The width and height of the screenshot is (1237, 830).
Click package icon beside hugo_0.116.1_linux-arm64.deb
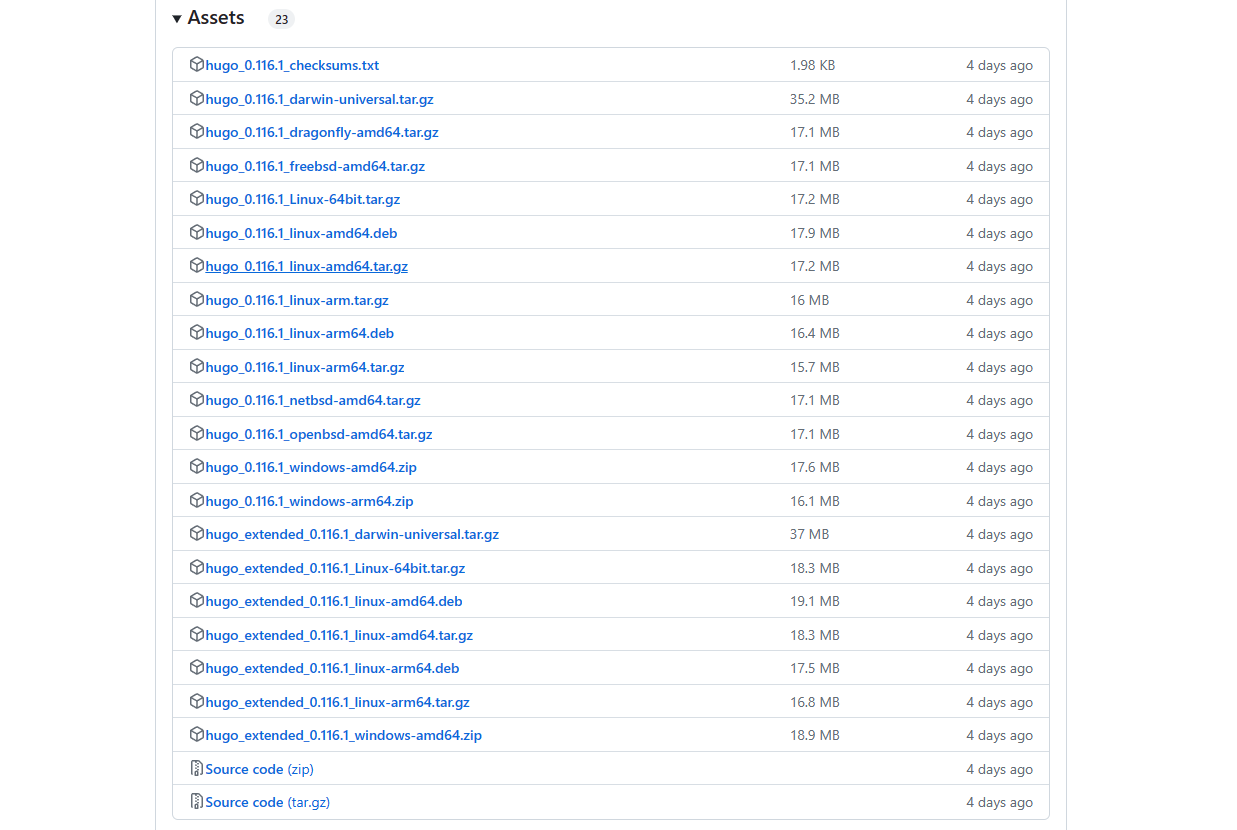pyautogui.click(x=197, y=333)
